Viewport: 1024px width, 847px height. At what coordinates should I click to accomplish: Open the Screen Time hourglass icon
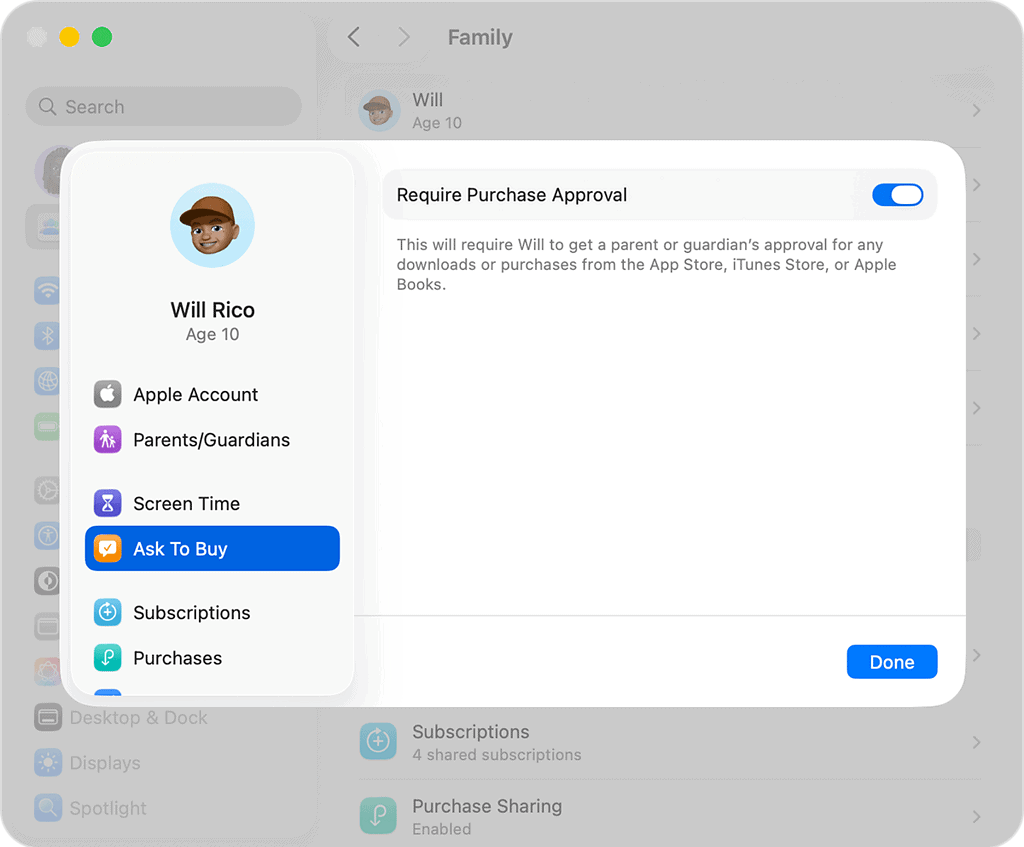click(107, 503)
